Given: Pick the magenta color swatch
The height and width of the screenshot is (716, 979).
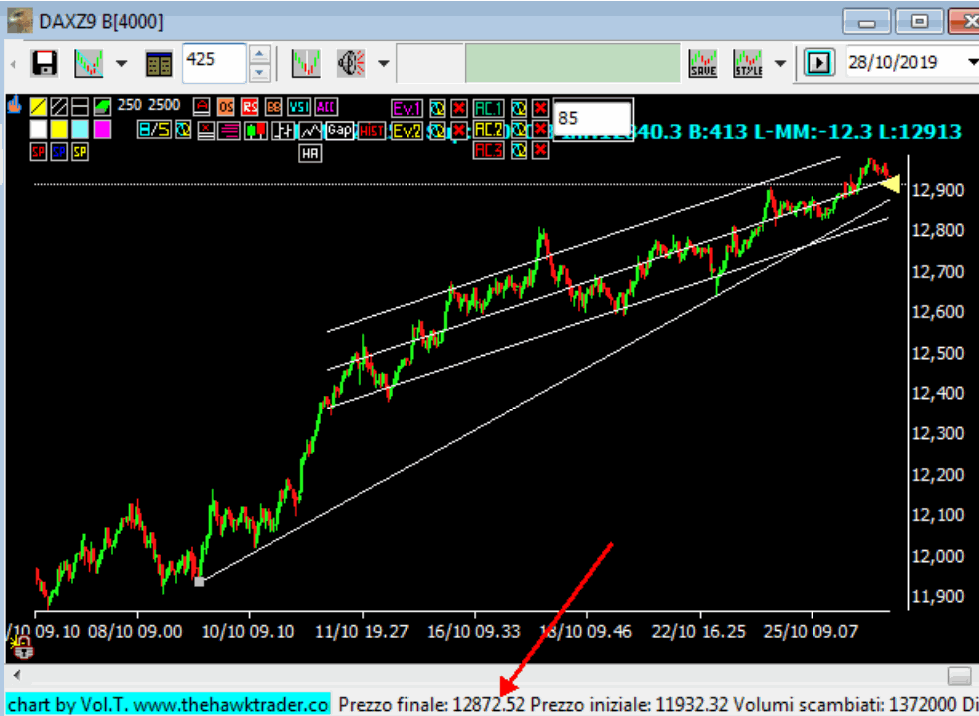Looking at the screenshot, I should point(102,129).
